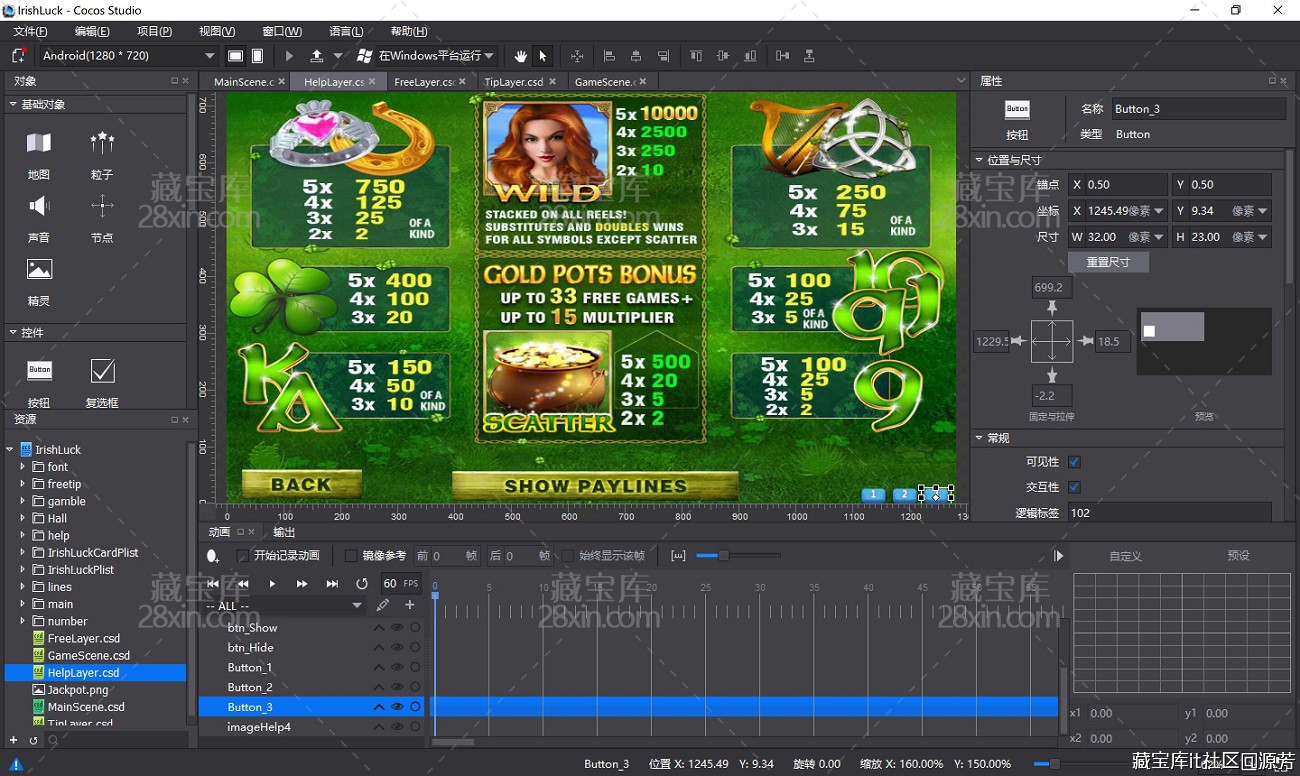Screen dimensions: 1300x776
Task: Switch to the Output tab
Action: pyautogui.click(x=284, y=532)
